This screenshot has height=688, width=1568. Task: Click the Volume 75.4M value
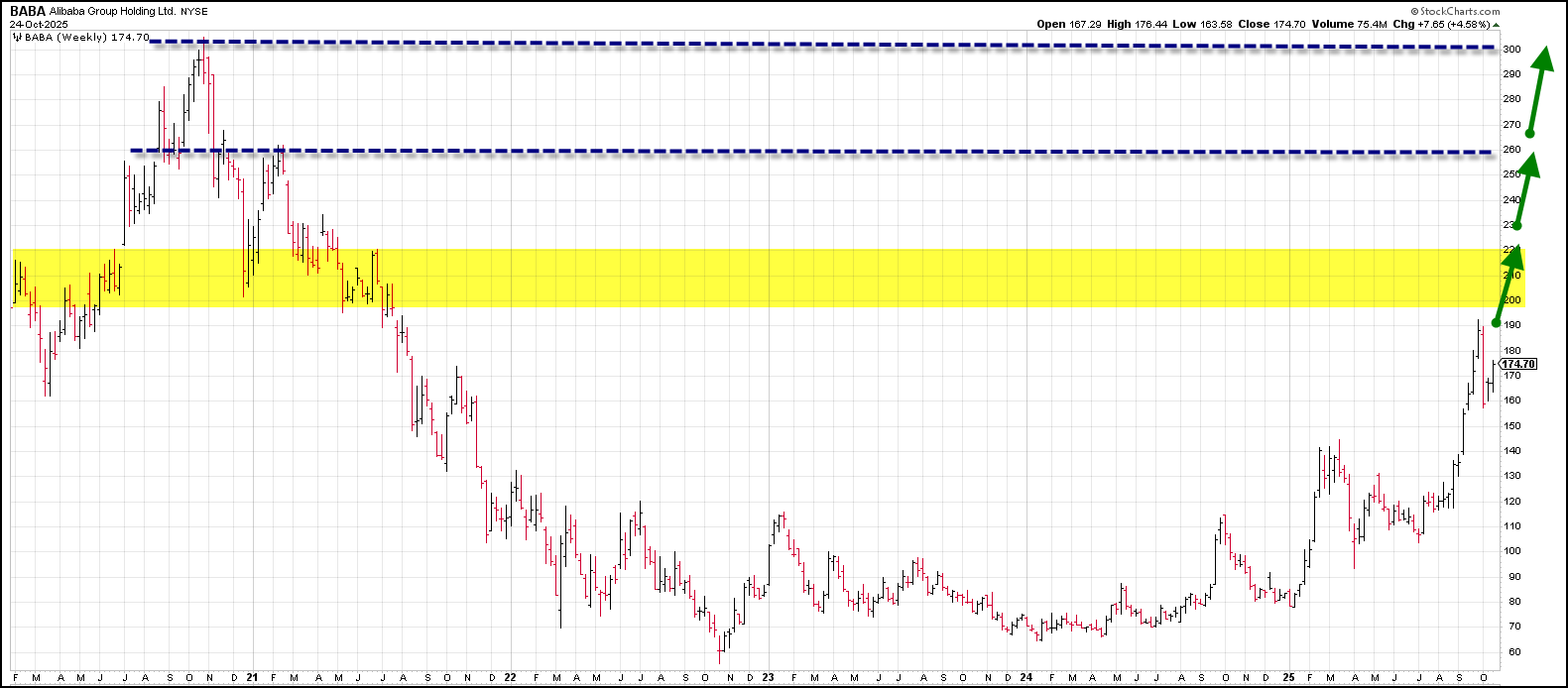tap(1348, 24)
